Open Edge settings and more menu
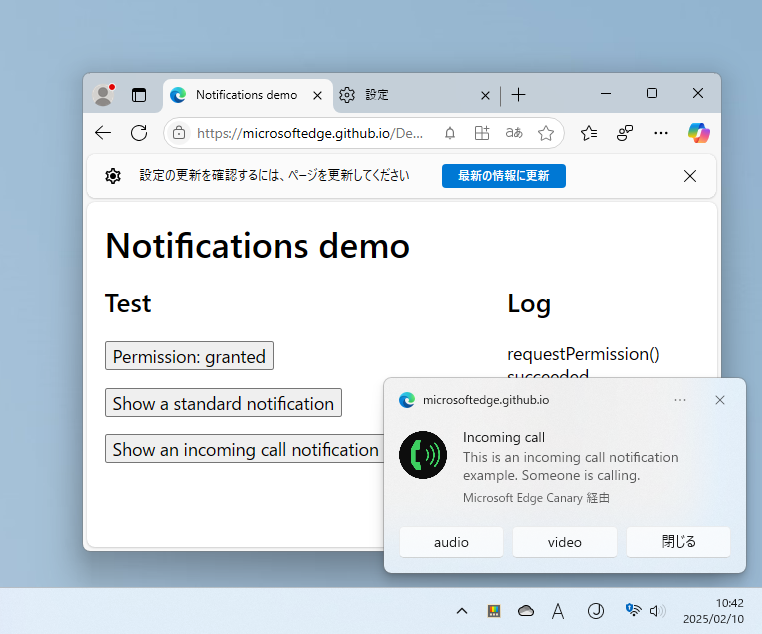 click(661, 133)
